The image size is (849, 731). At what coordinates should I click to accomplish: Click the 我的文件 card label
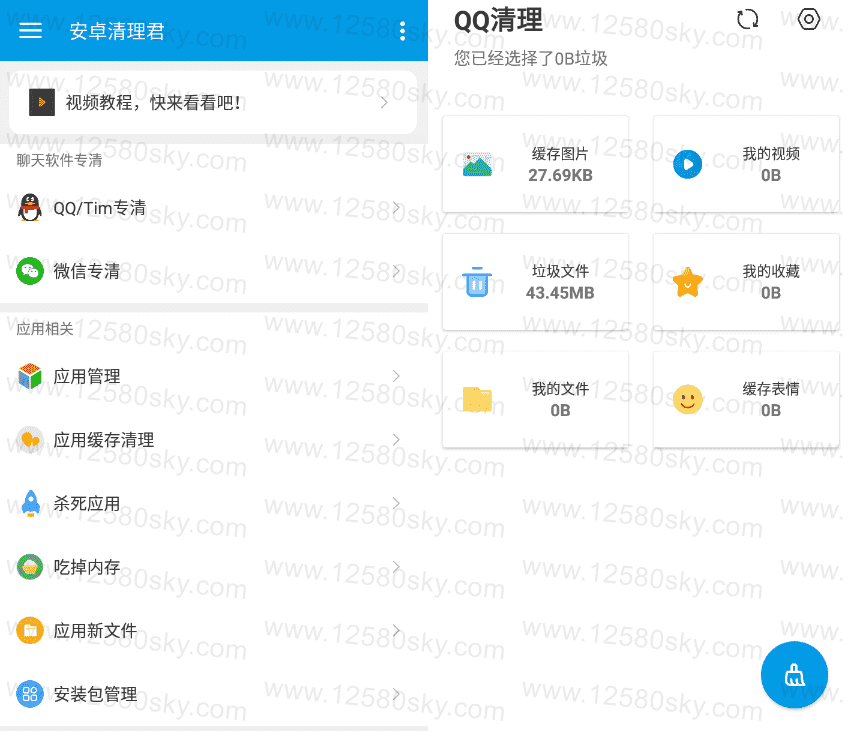[560, 389]
